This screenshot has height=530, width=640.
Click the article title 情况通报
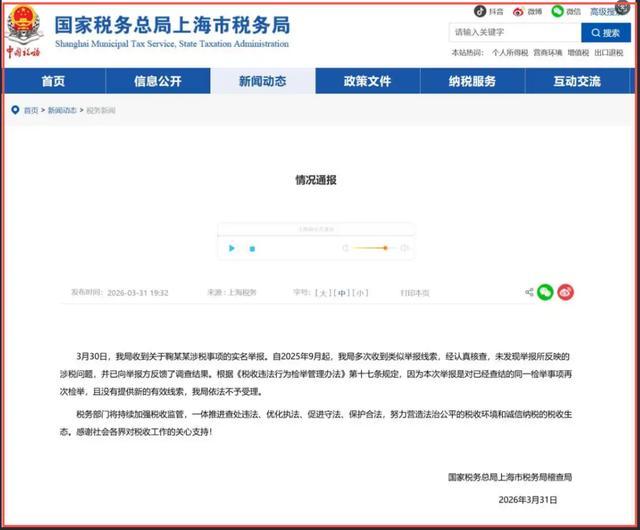(x=316, y=180)
